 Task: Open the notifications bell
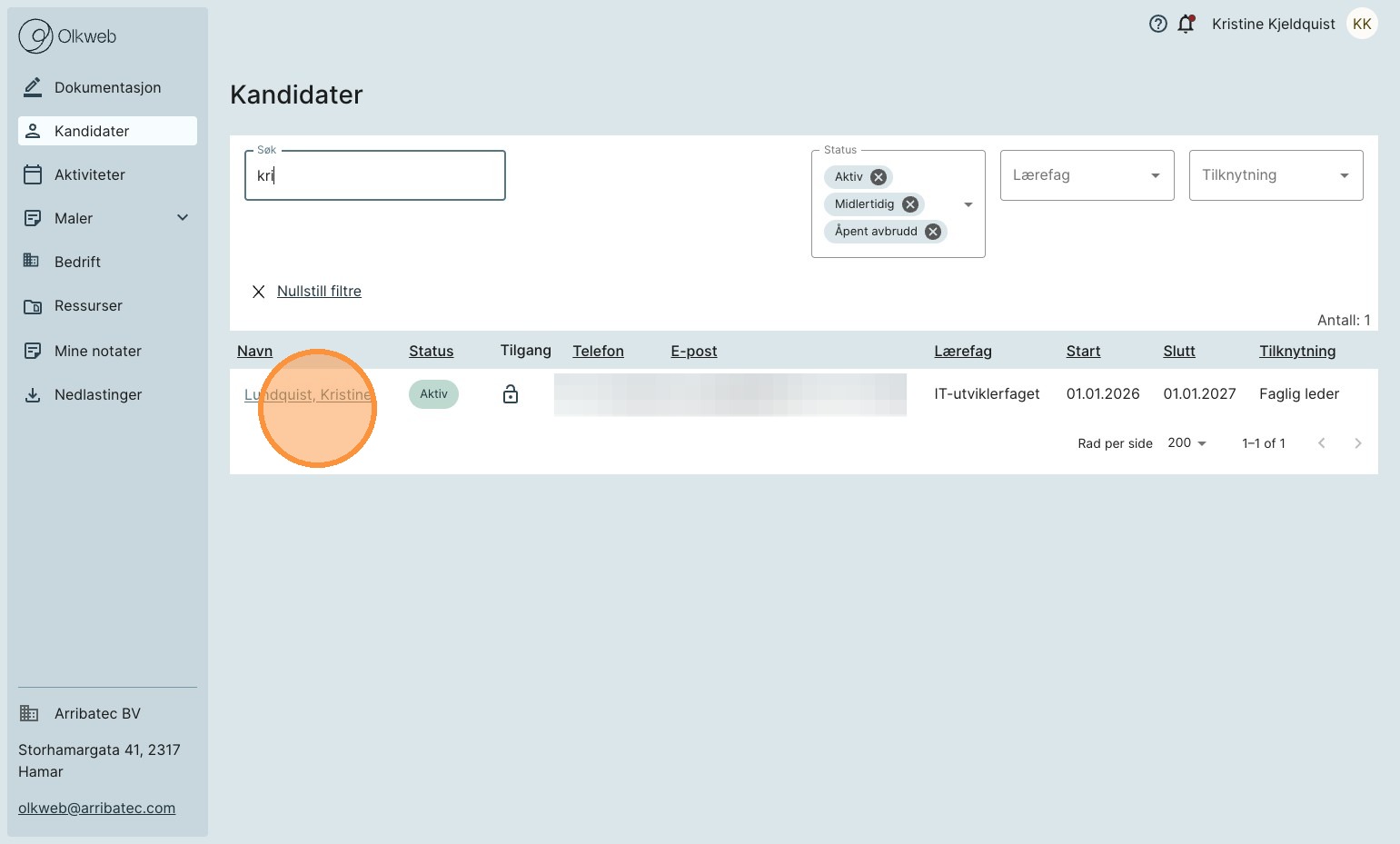pyautogui.click(x=1186, y=25)
